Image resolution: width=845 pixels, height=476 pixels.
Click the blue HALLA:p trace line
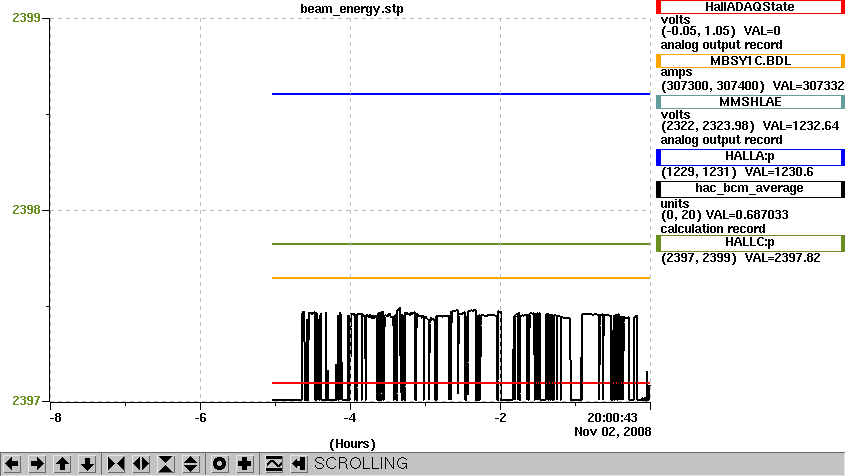pyautogui.click(x=461, y=94)
